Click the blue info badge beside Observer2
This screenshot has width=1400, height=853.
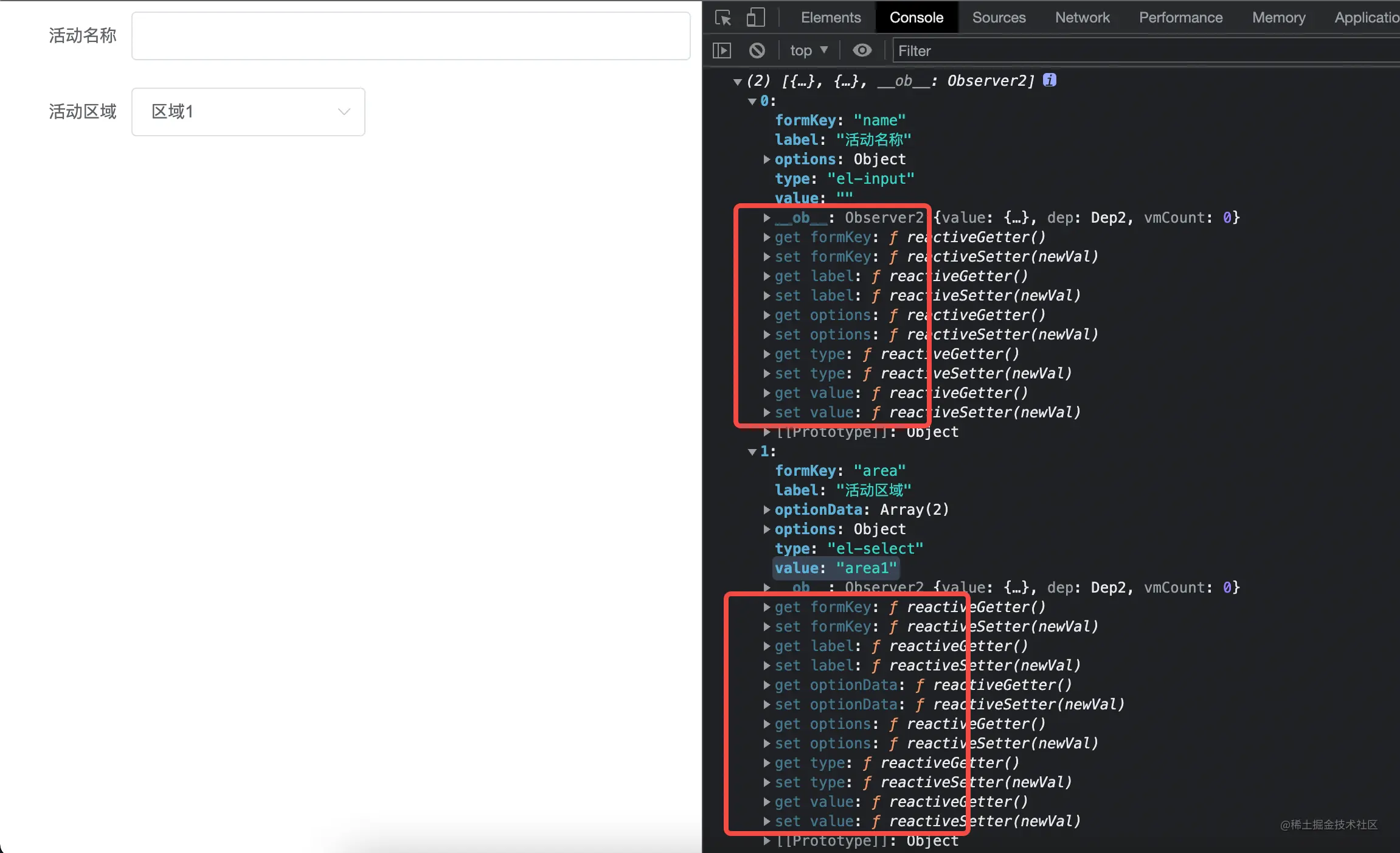pos(1050,80)
